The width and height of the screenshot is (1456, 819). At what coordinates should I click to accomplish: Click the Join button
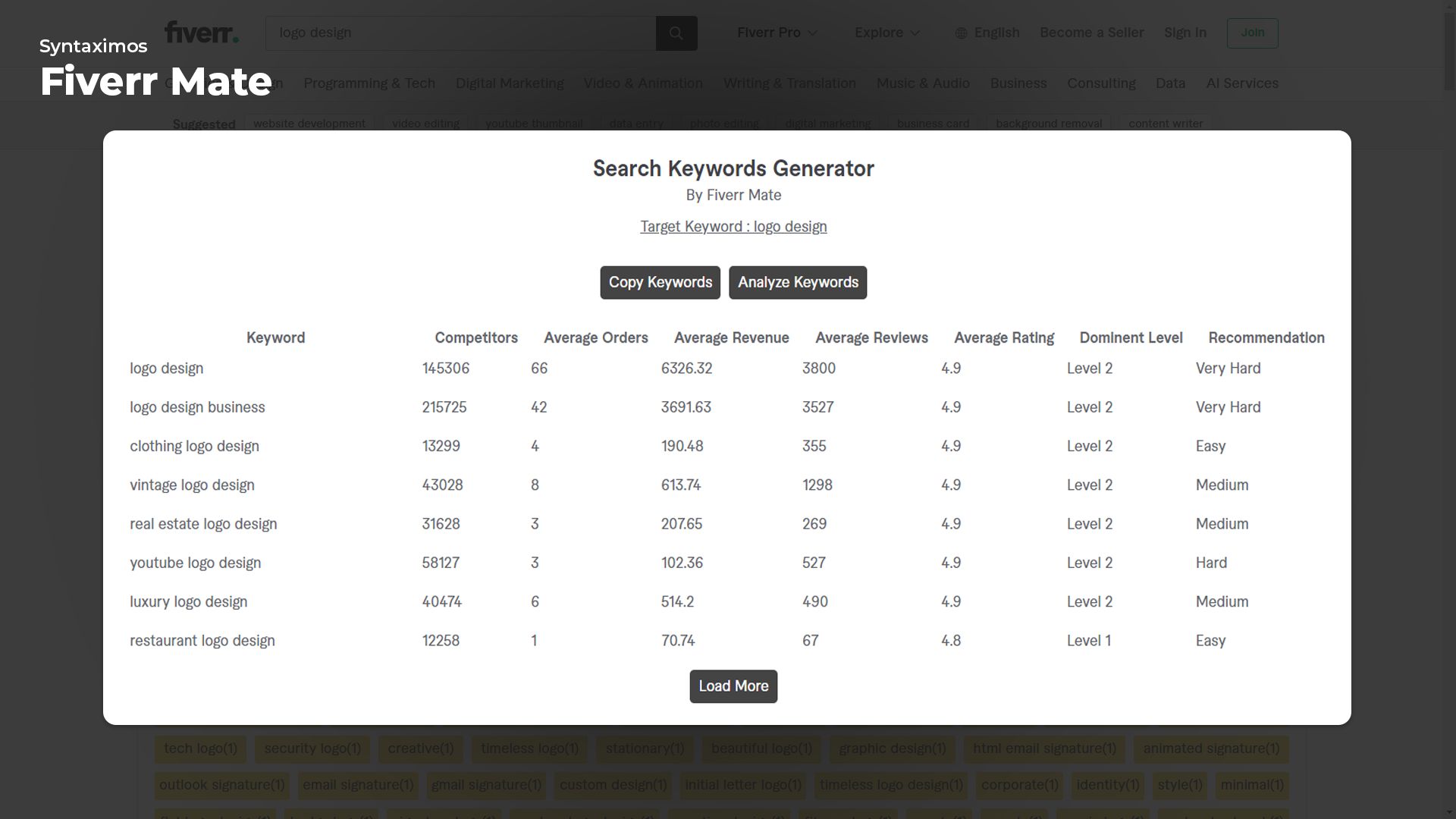pos(1252,33)
